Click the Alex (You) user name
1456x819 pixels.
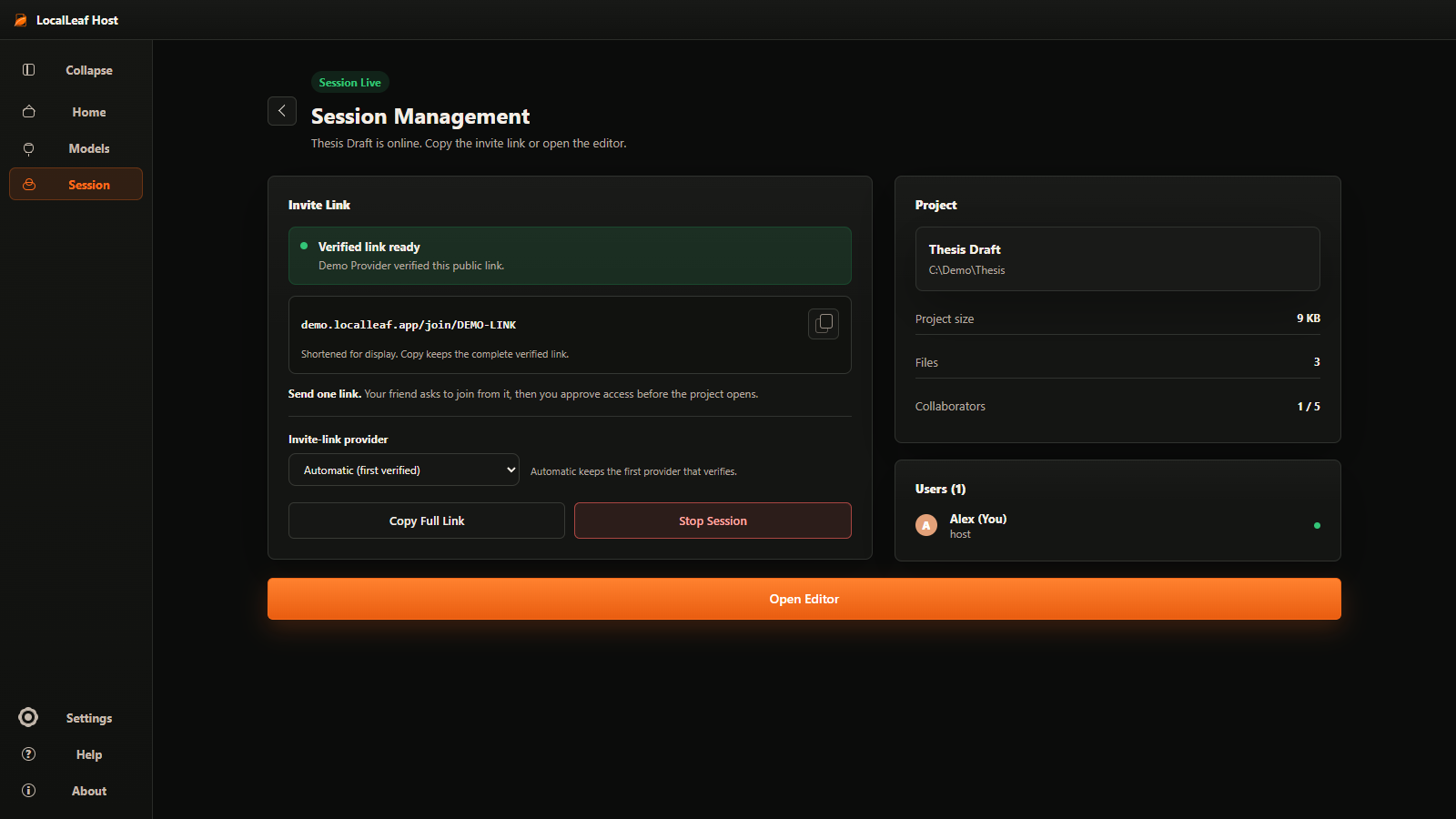pos(978,519)
